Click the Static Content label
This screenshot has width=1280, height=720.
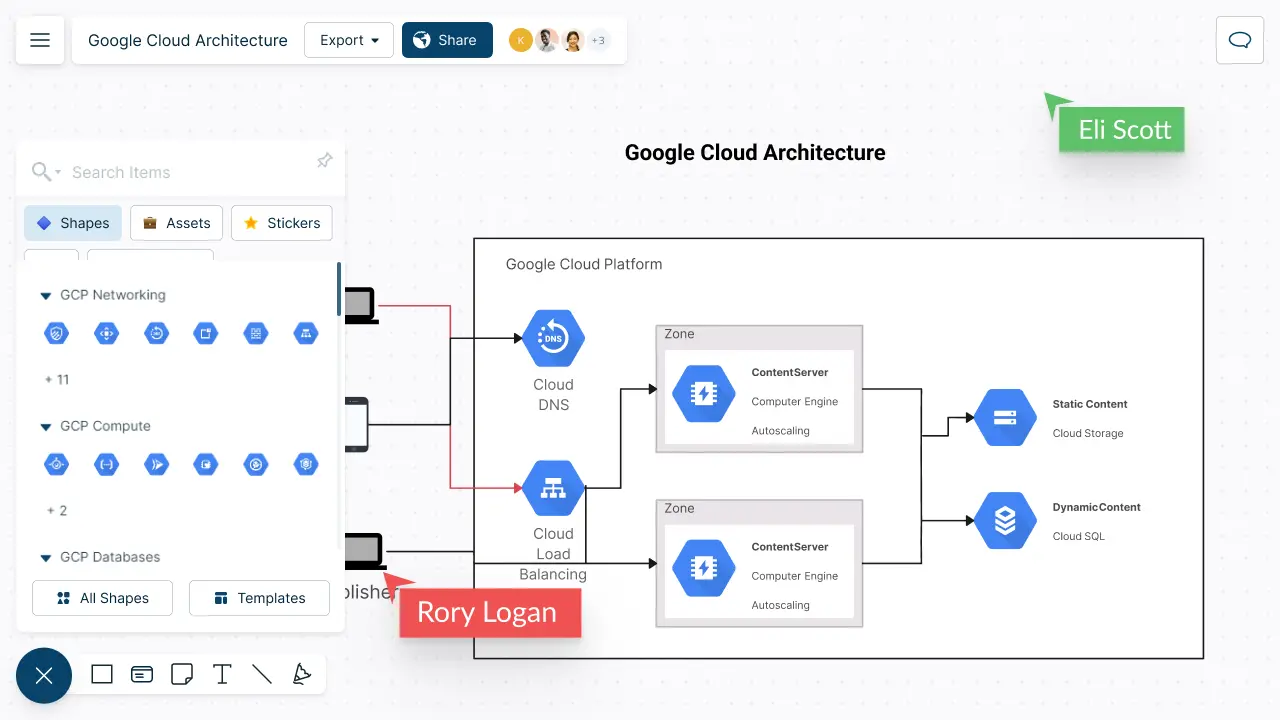click(1090, 404)
